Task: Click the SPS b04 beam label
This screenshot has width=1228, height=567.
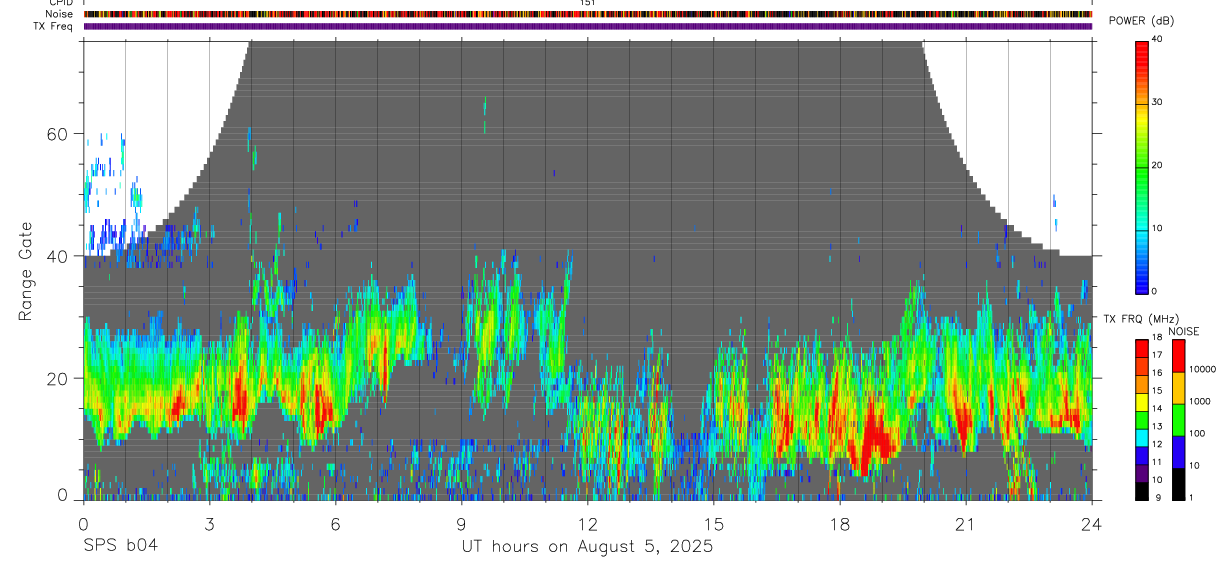Action: click(x=119, y=546)
